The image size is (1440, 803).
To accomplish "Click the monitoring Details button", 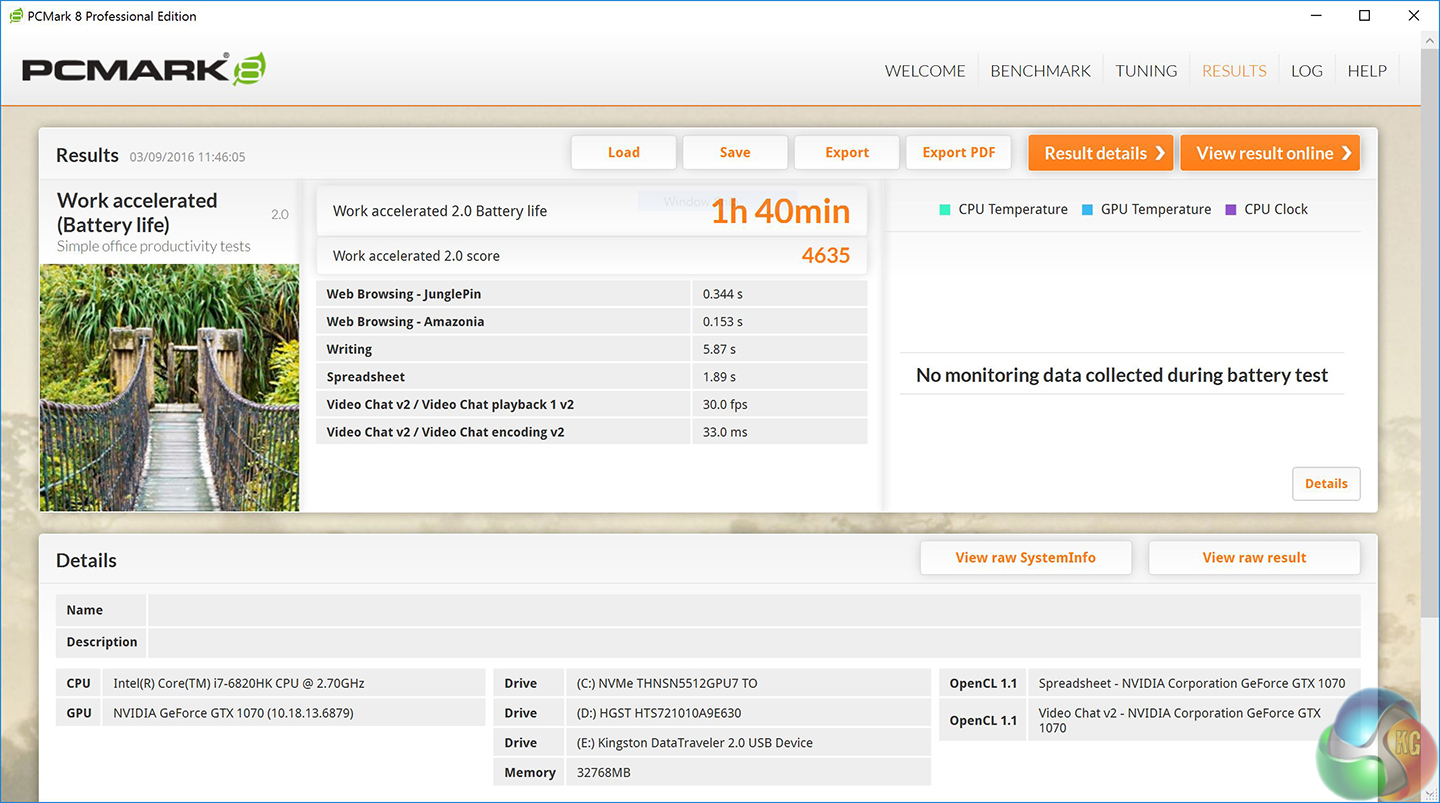I will [x=1326, y=484].
